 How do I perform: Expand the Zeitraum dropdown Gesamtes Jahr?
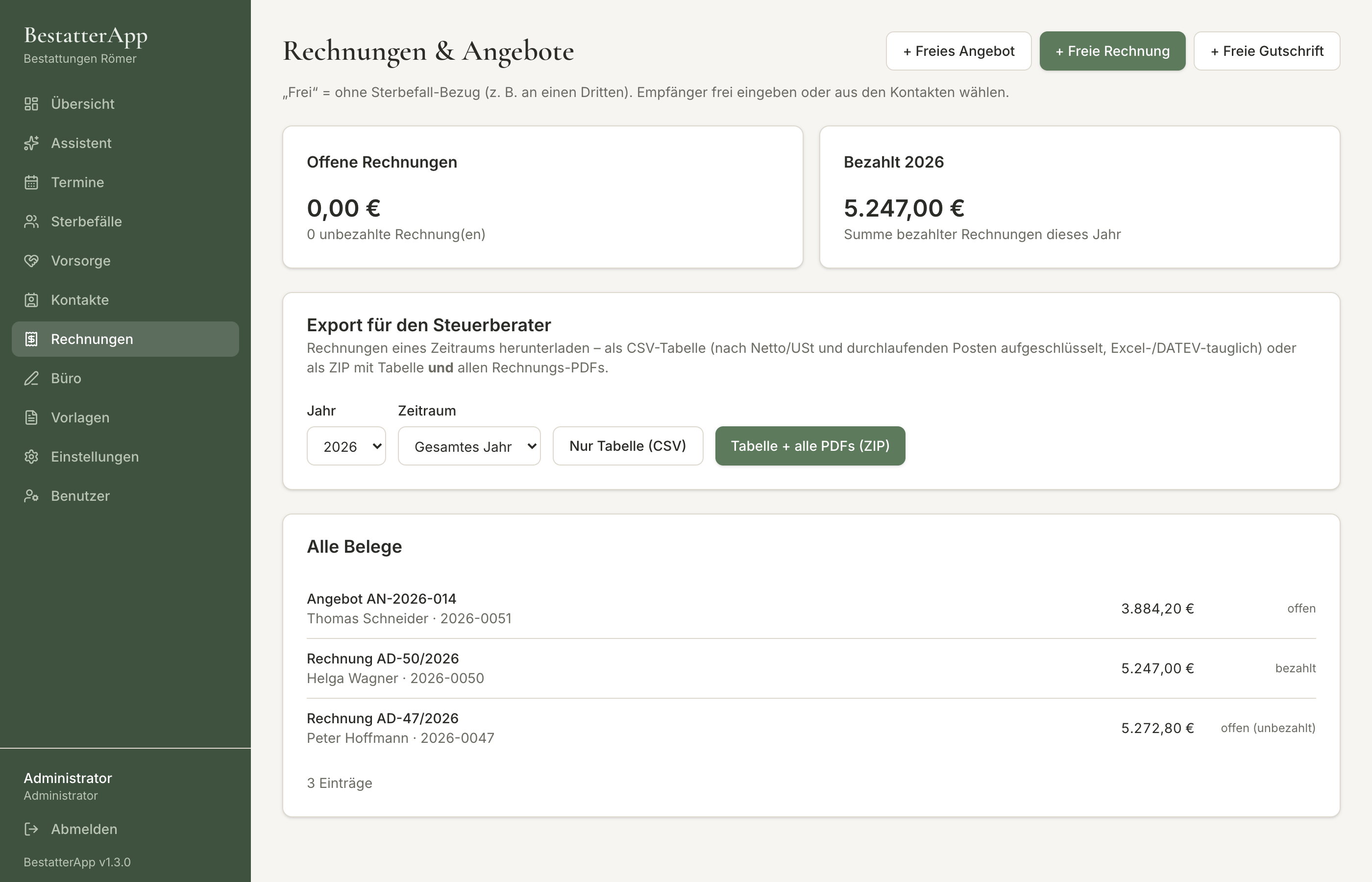469,446
